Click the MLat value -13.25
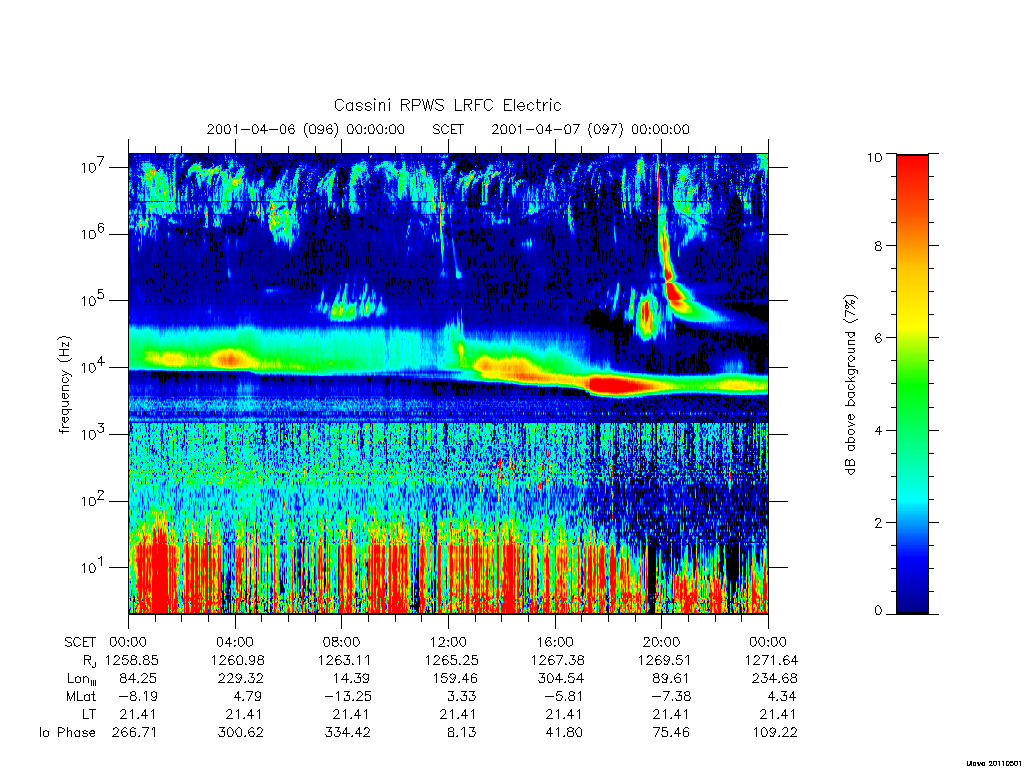The width and height of the screenshot is (1024, 768). point(348,697)
